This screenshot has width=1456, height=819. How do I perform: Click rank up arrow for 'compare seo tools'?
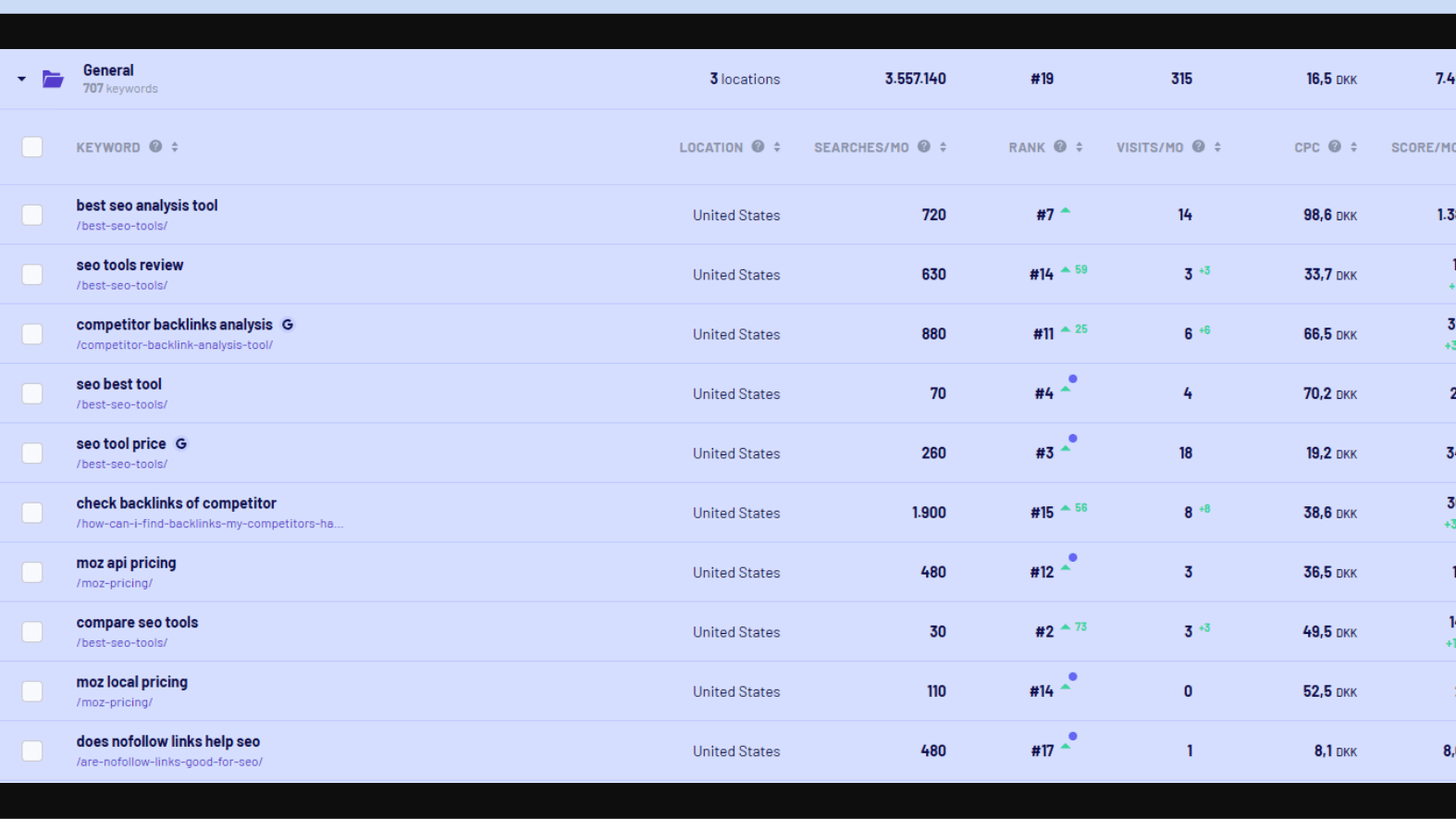coord(1066,627)
